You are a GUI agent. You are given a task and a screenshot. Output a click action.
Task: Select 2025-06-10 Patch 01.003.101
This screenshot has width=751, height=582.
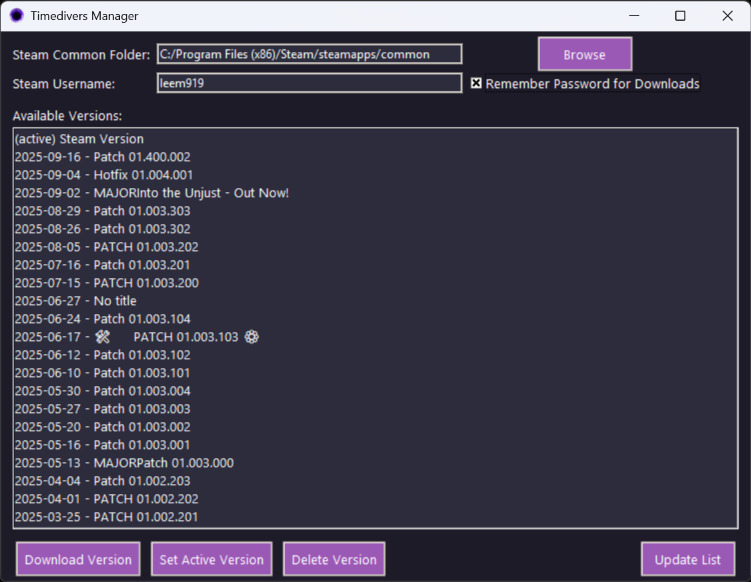coord(375,373)
